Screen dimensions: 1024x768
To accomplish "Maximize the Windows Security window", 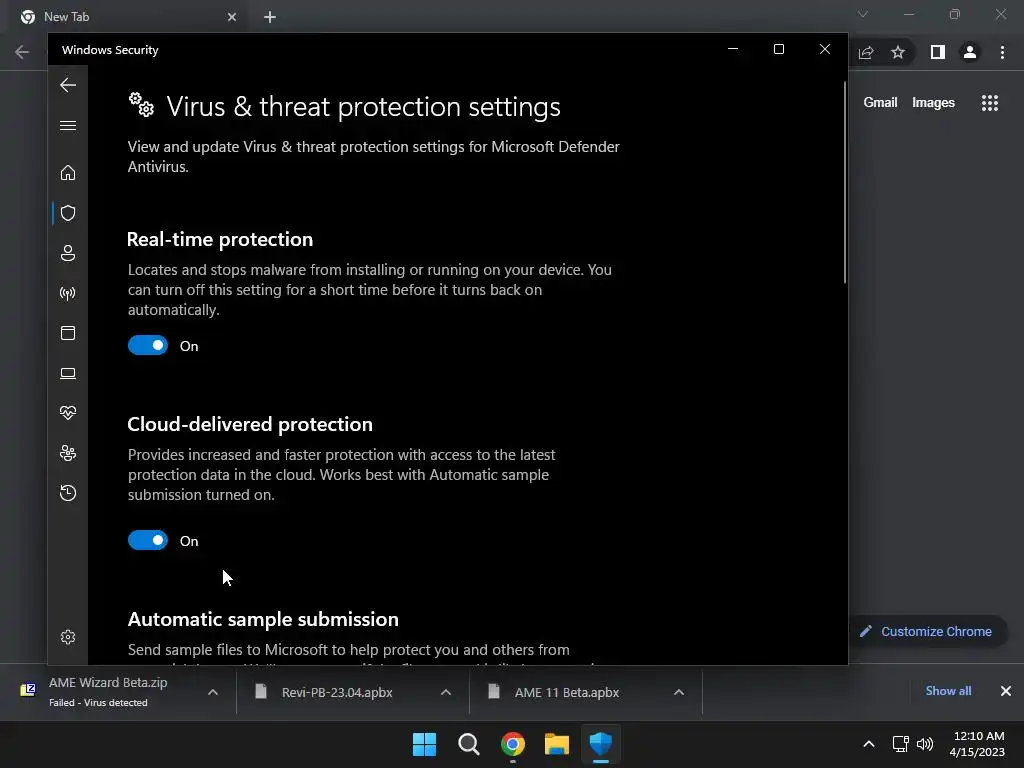I will tap(778, 50).
